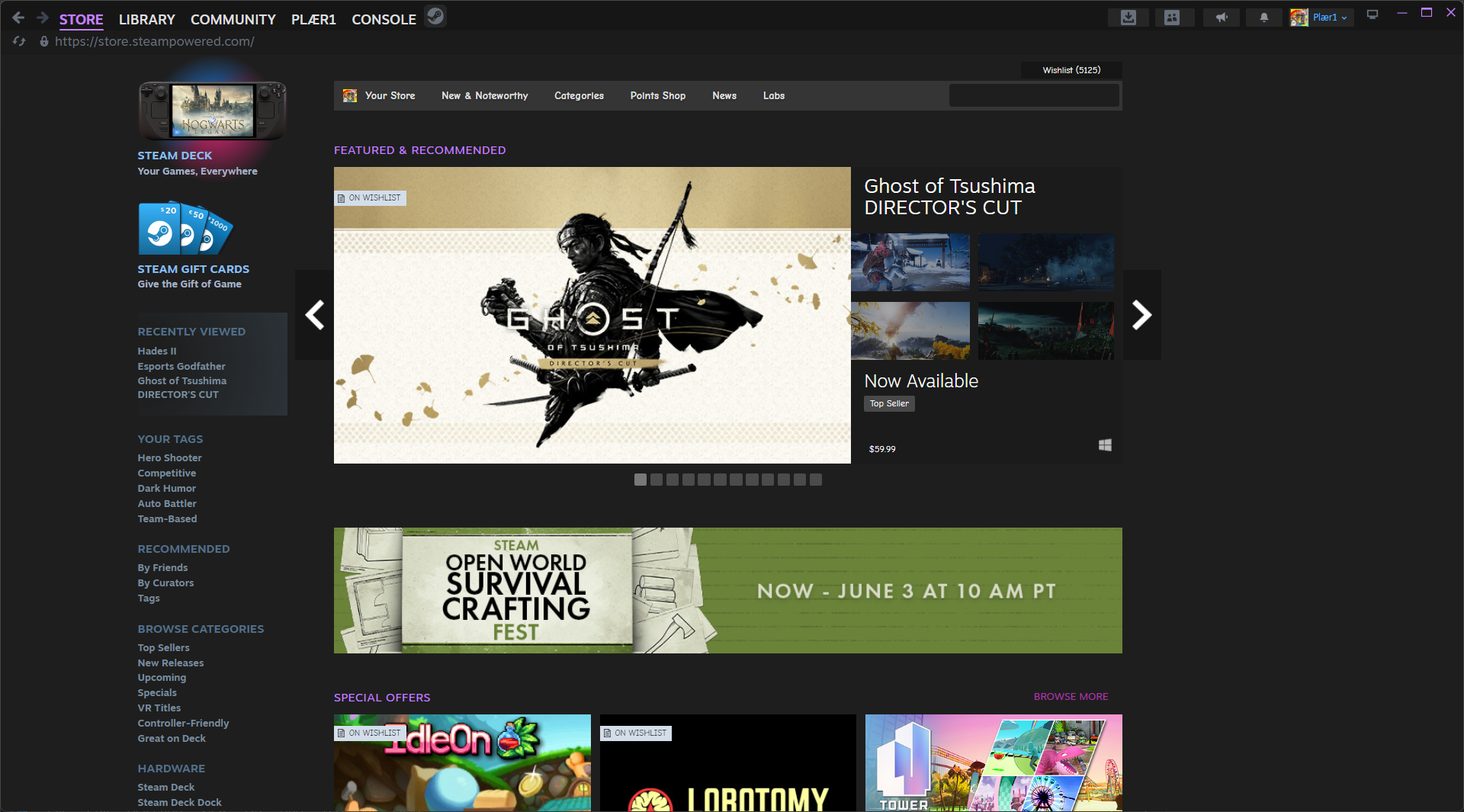
Task: Browse the Auto Battler tag
Action: pos(167,504)
